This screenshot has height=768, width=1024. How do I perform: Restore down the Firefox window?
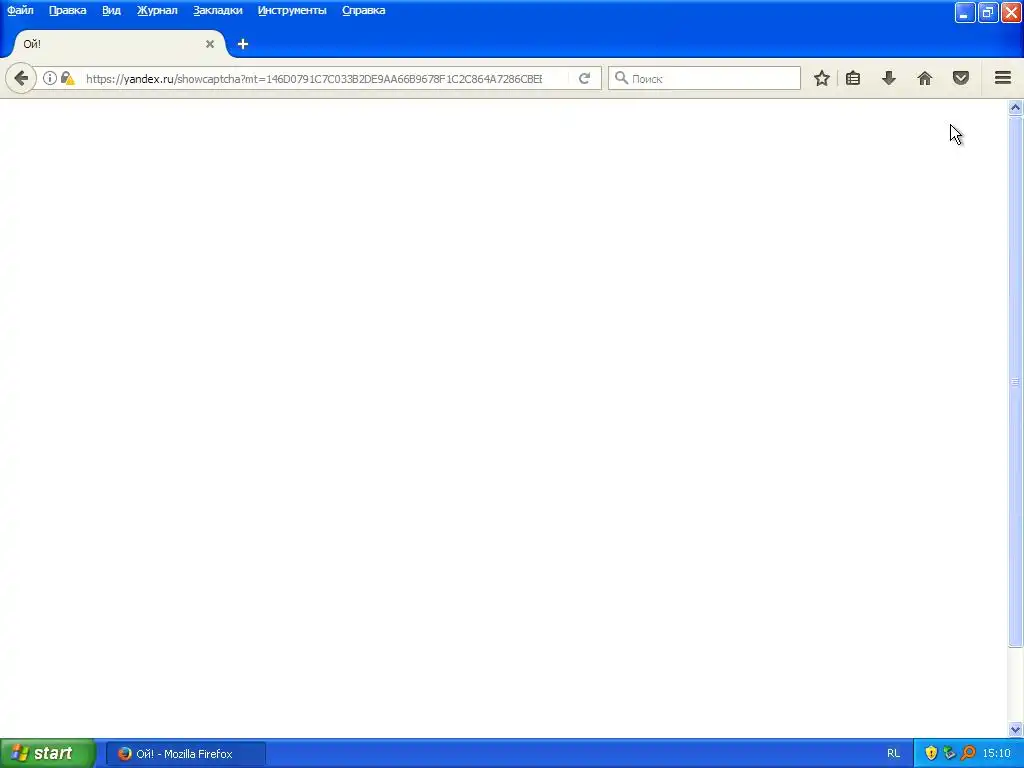[988, 12]
